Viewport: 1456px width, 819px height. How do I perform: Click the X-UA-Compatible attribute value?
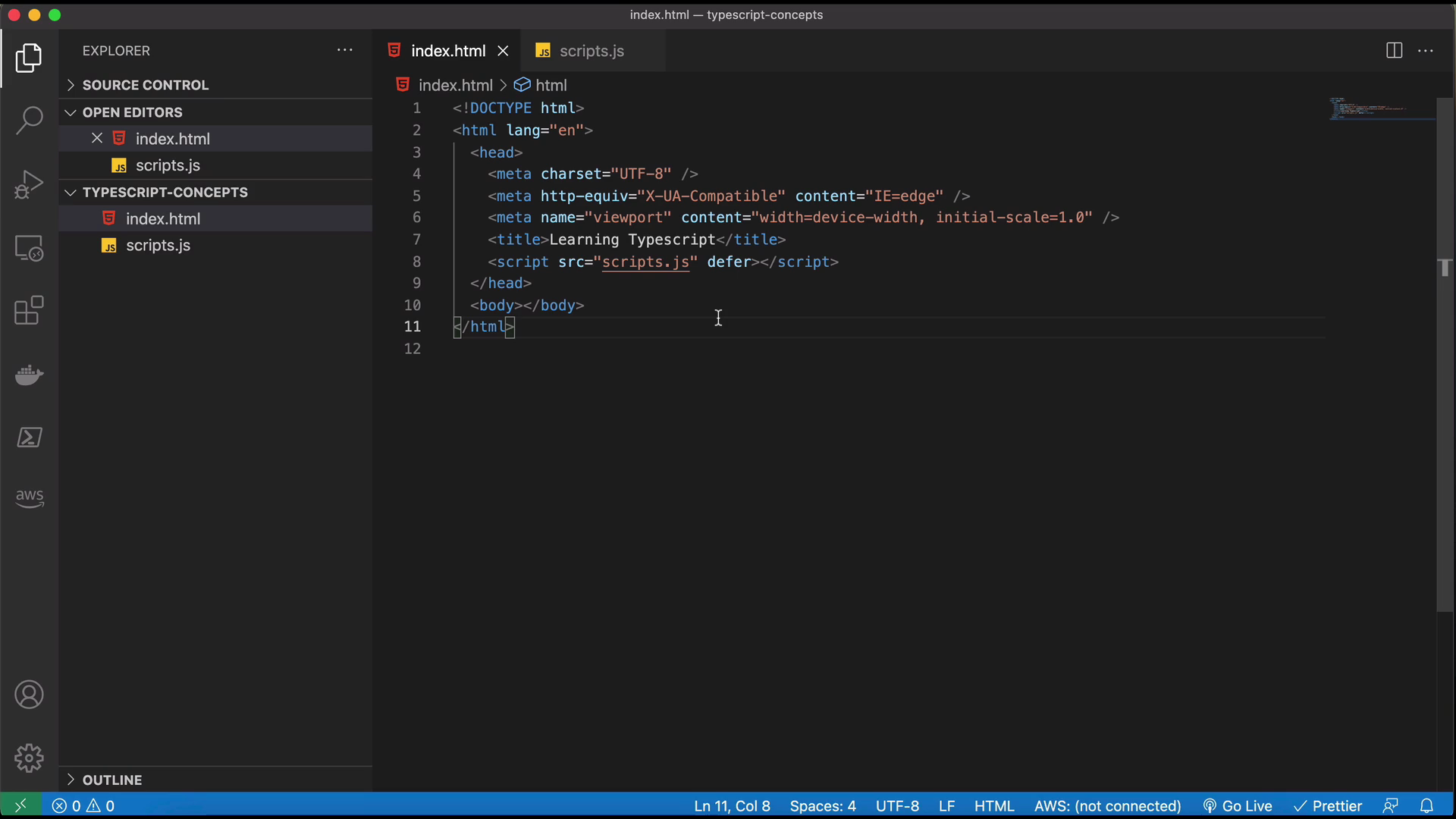pos(711,196)
